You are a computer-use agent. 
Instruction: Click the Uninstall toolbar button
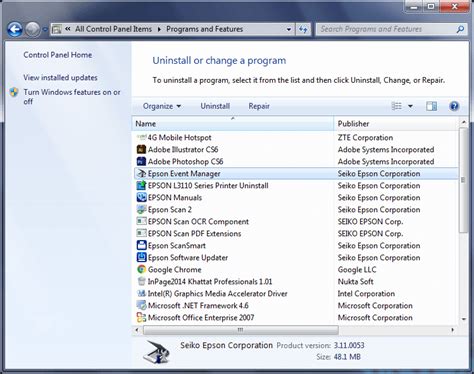(x=215, y=106)
